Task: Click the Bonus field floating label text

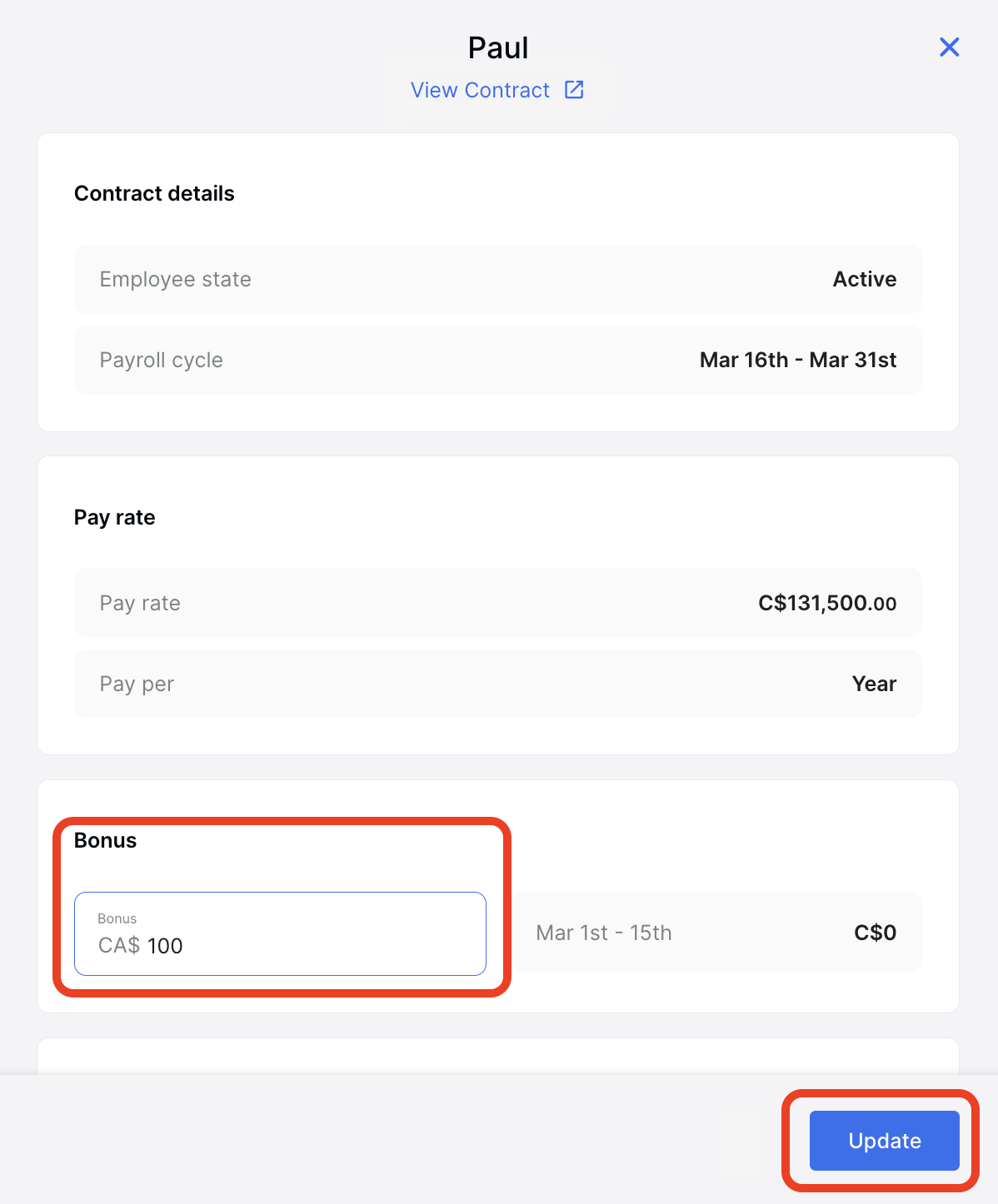Action: [x=117, y=918]
